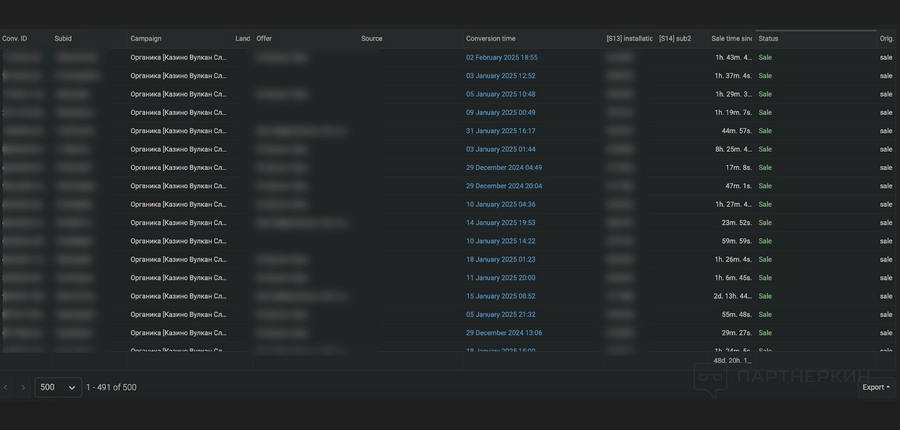Image resolution: width=900 pixels, height=430 pixels.
Task: Sort by the Subid column header
Action: pos(63,38)
